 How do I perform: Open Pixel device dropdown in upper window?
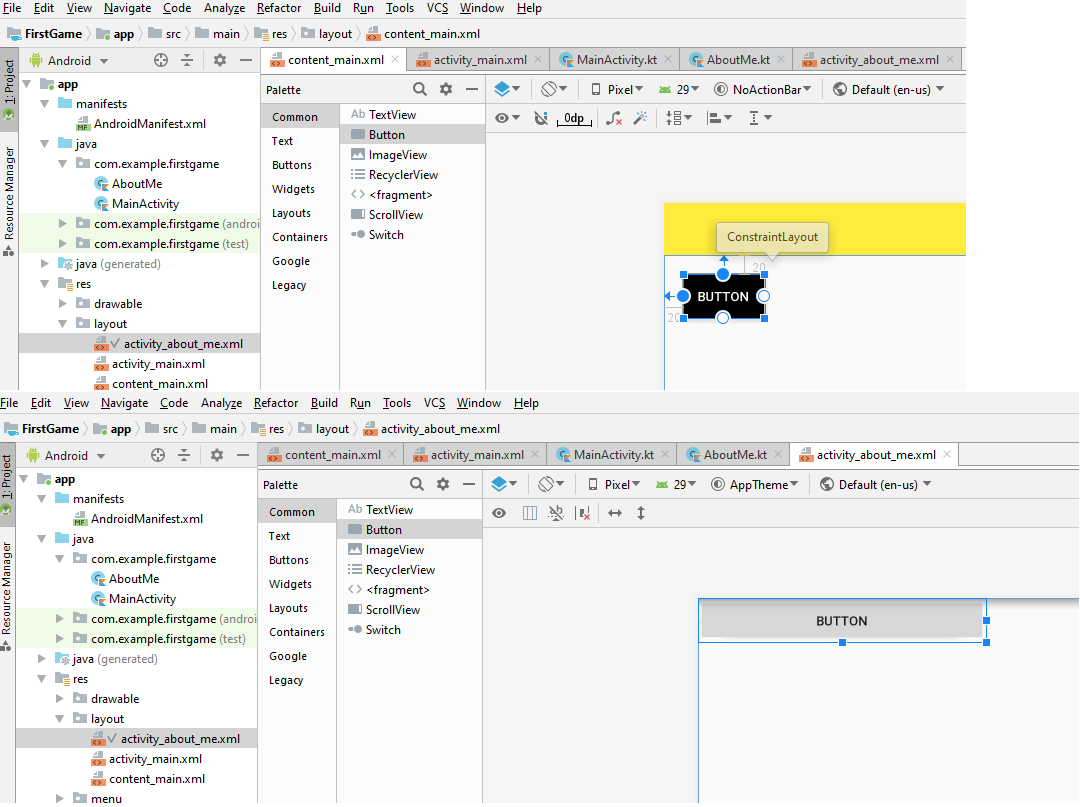tap(616, 90)
